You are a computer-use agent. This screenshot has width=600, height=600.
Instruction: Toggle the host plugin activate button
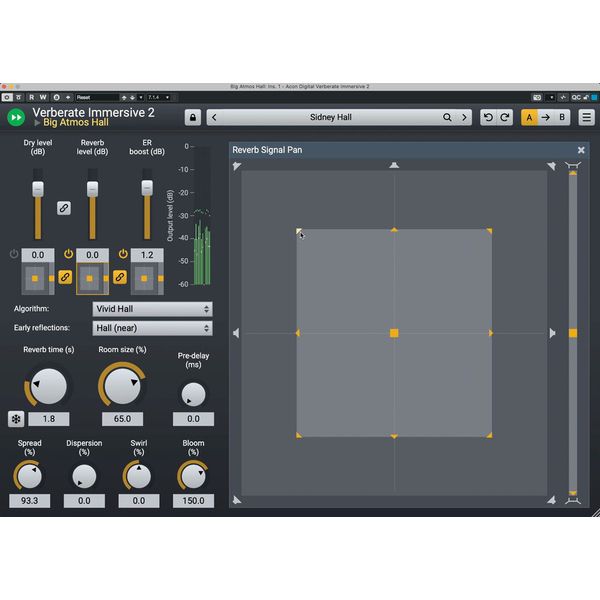pyautogui.click(x=7, y=98)
